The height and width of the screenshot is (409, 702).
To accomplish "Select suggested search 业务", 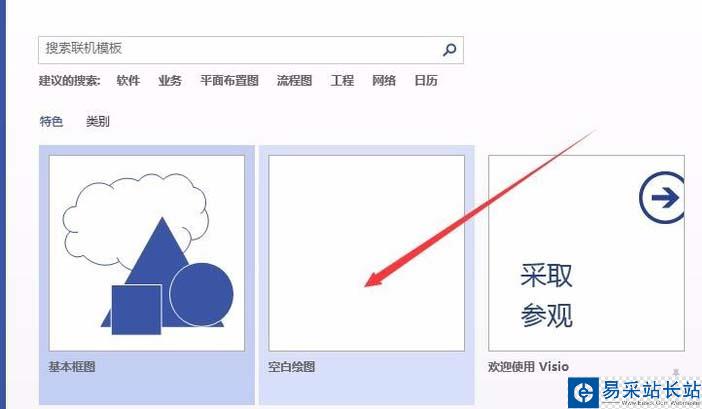I will (x=170, y=81).
